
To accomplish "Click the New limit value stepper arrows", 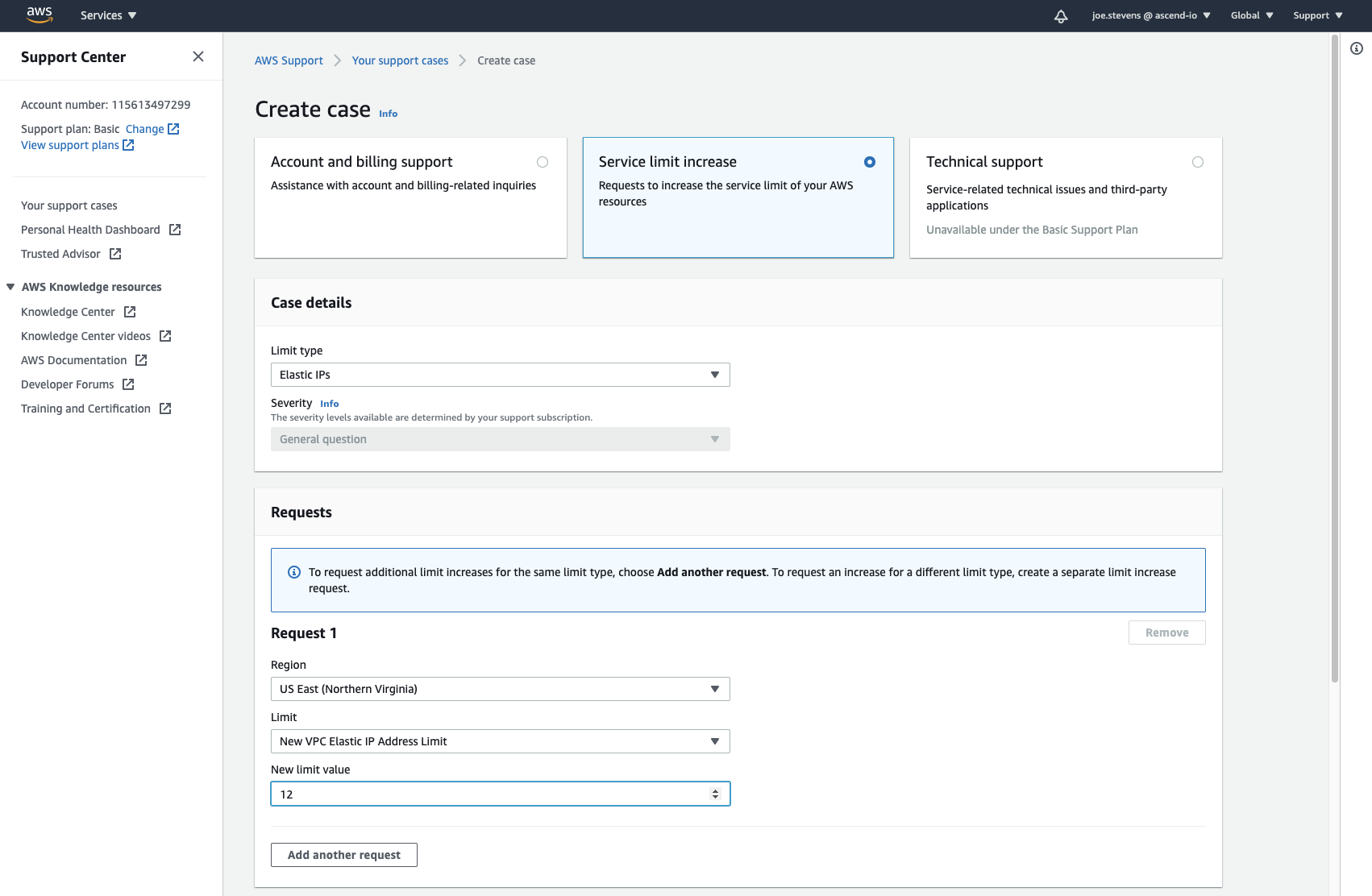I will click(x=715, y=794).
